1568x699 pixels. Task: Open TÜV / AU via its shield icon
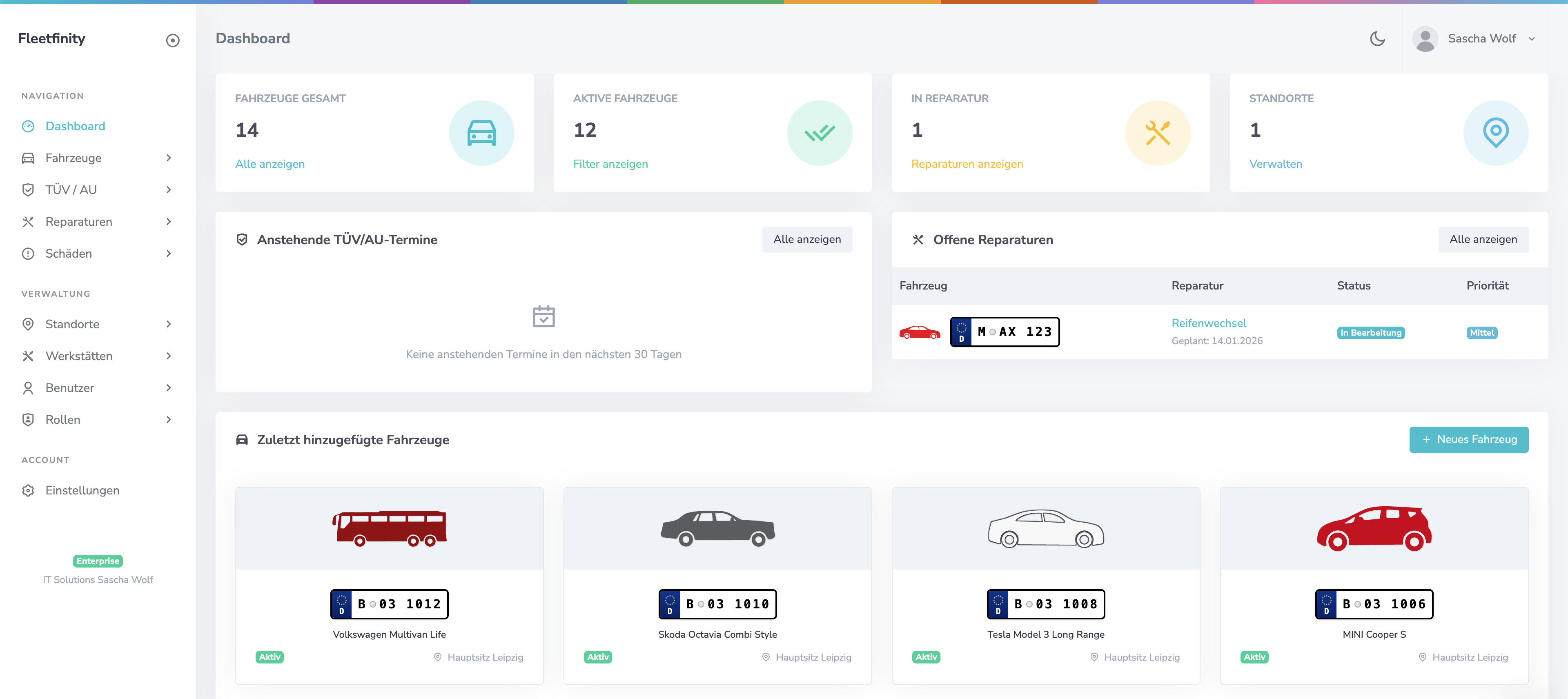tap(29, 189)
